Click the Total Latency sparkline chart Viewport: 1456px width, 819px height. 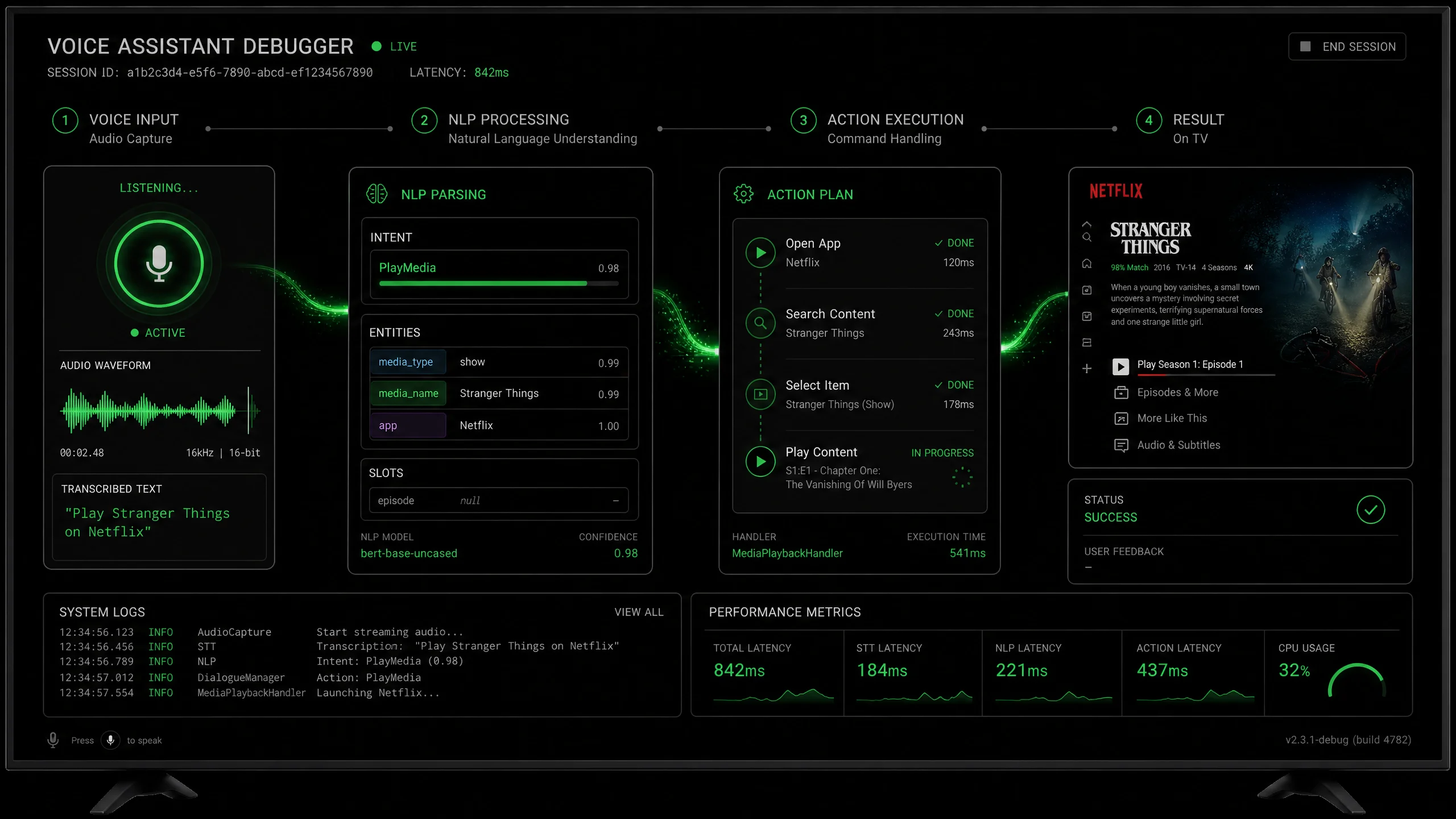773,695
